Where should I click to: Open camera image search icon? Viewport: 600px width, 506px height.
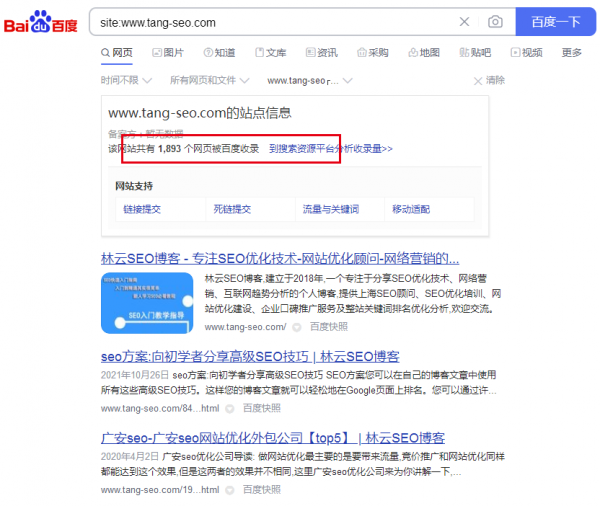pos(495,22)
